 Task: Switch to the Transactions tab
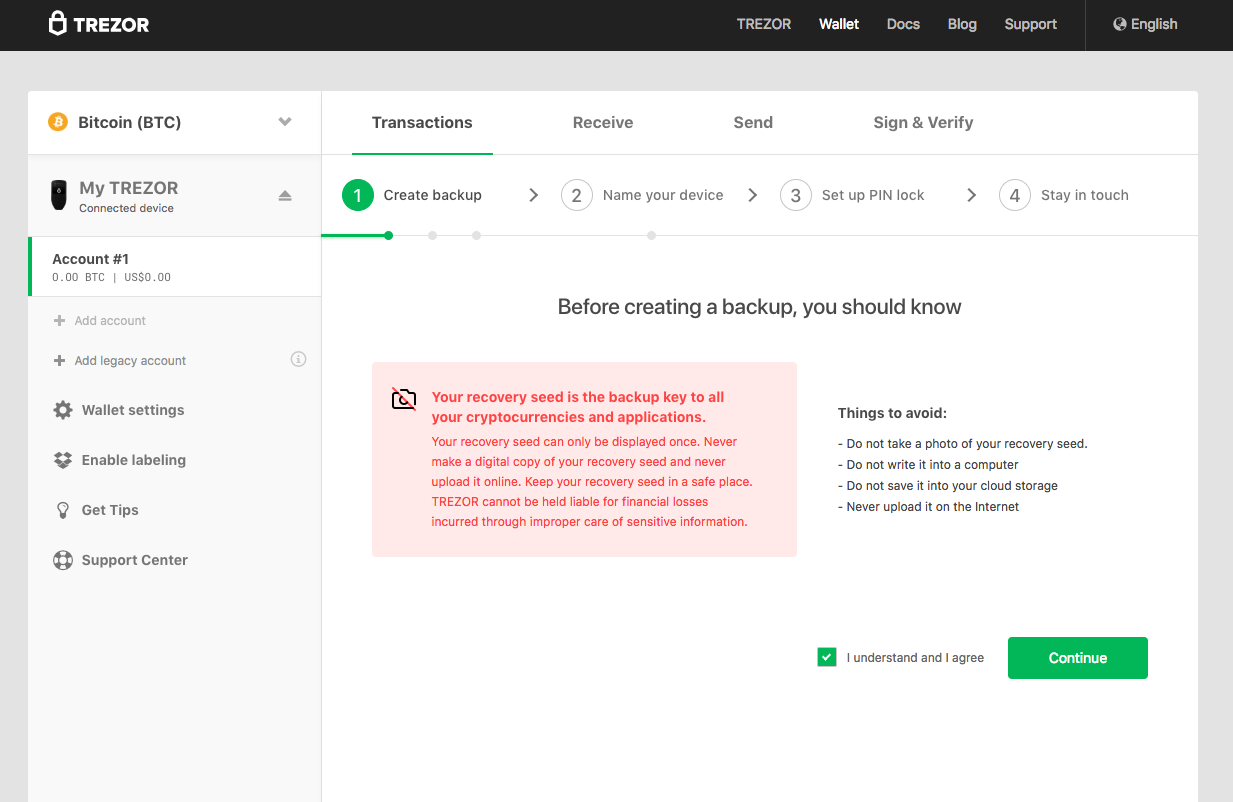click(422, 122)
